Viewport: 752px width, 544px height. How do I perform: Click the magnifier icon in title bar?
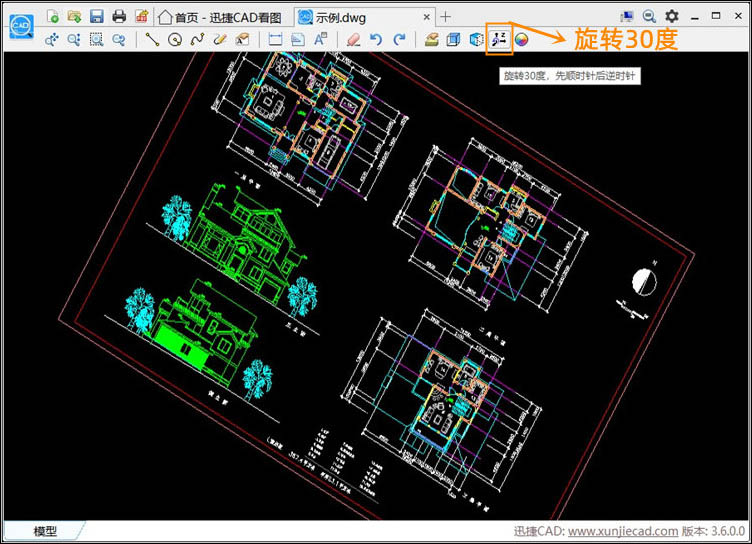[649, 16]
